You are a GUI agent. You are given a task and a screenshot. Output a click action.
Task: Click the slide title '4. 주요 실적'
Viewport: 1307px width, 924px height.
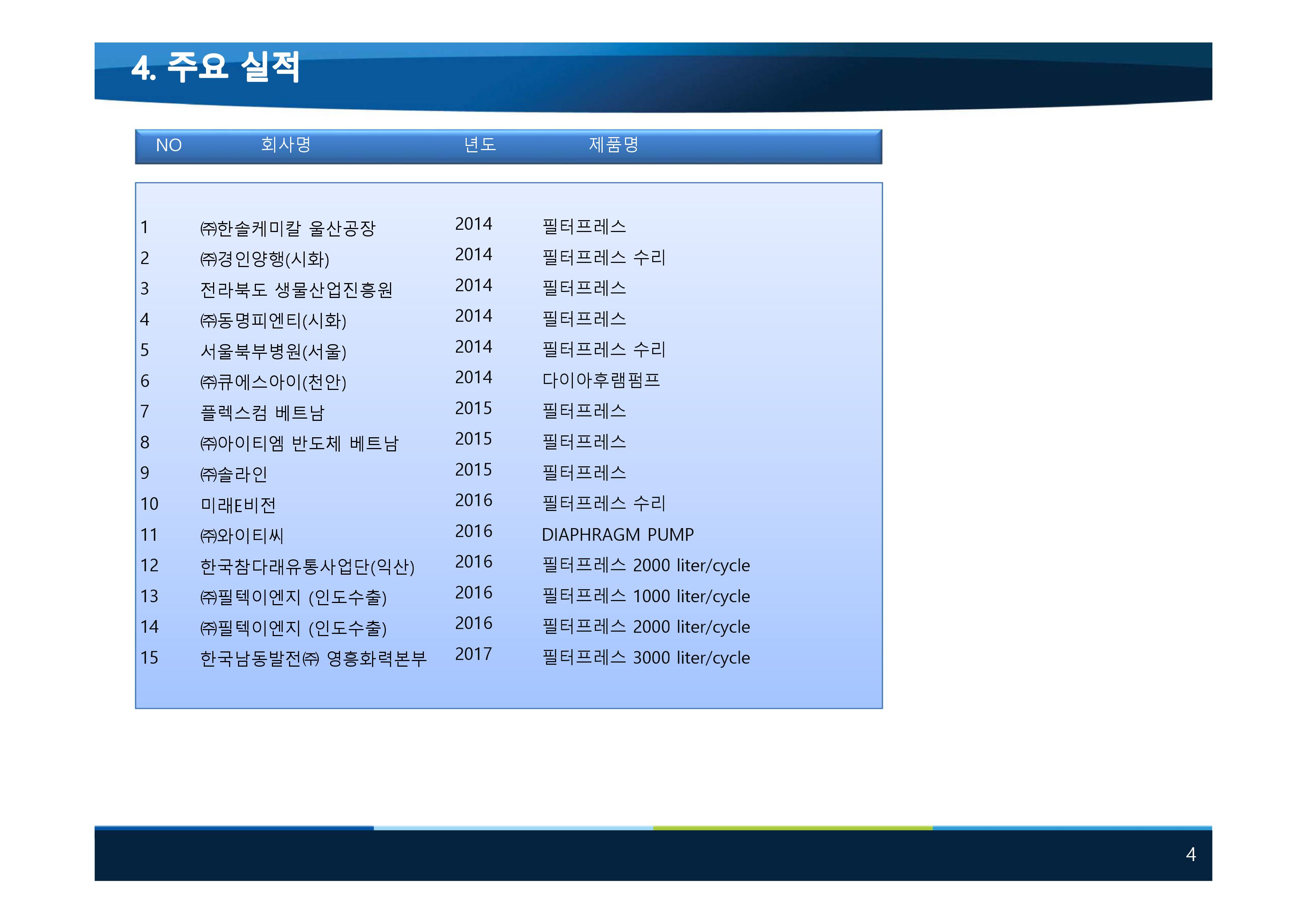[x=215, y=67]
